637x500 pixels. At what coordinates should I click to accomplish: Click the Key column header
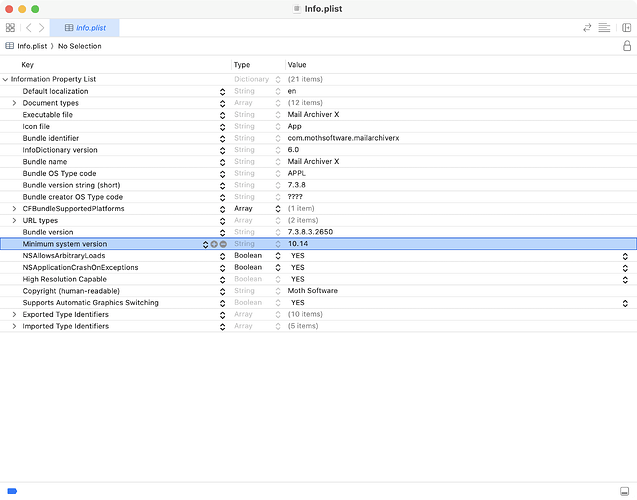[x=28, y=65]
